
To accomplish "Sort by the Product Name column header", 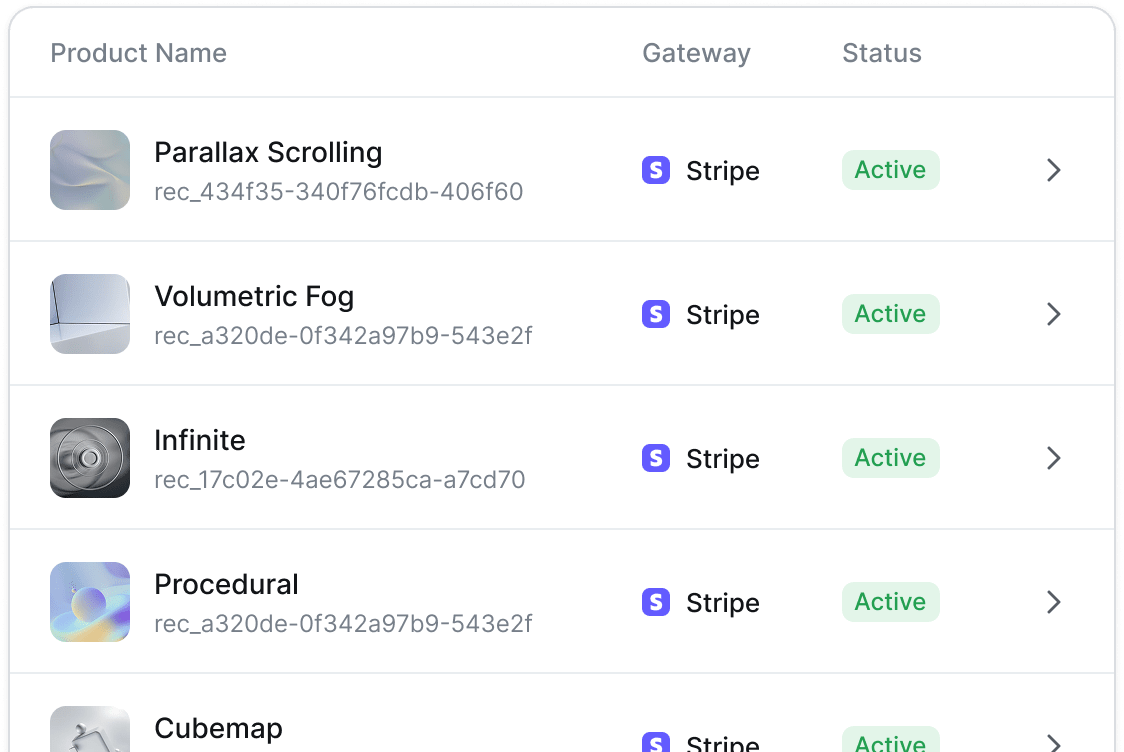I will (x=138, y=53).
